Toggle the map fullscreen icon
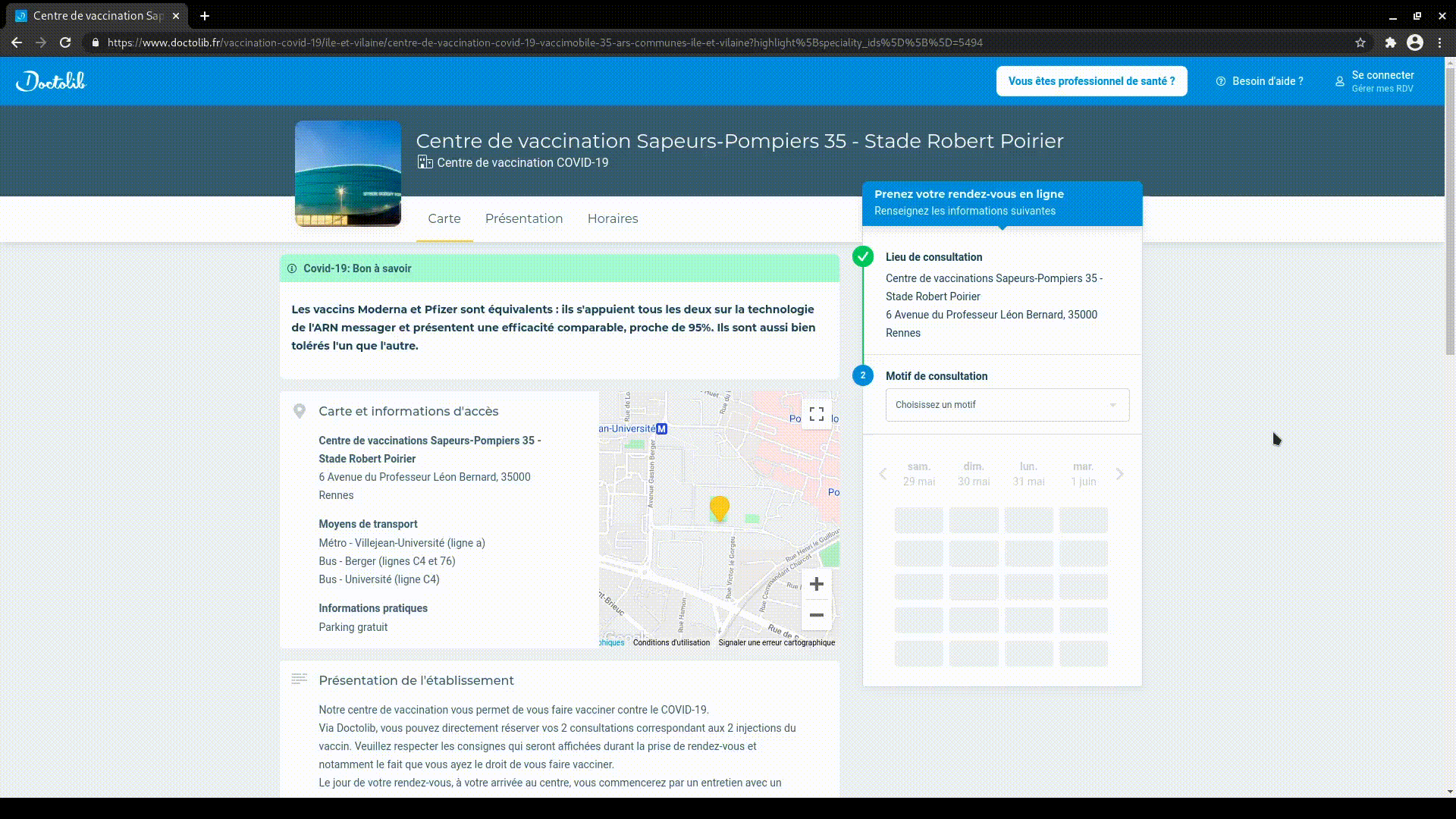Screen dimensions: 1456x819 (817, 414)
